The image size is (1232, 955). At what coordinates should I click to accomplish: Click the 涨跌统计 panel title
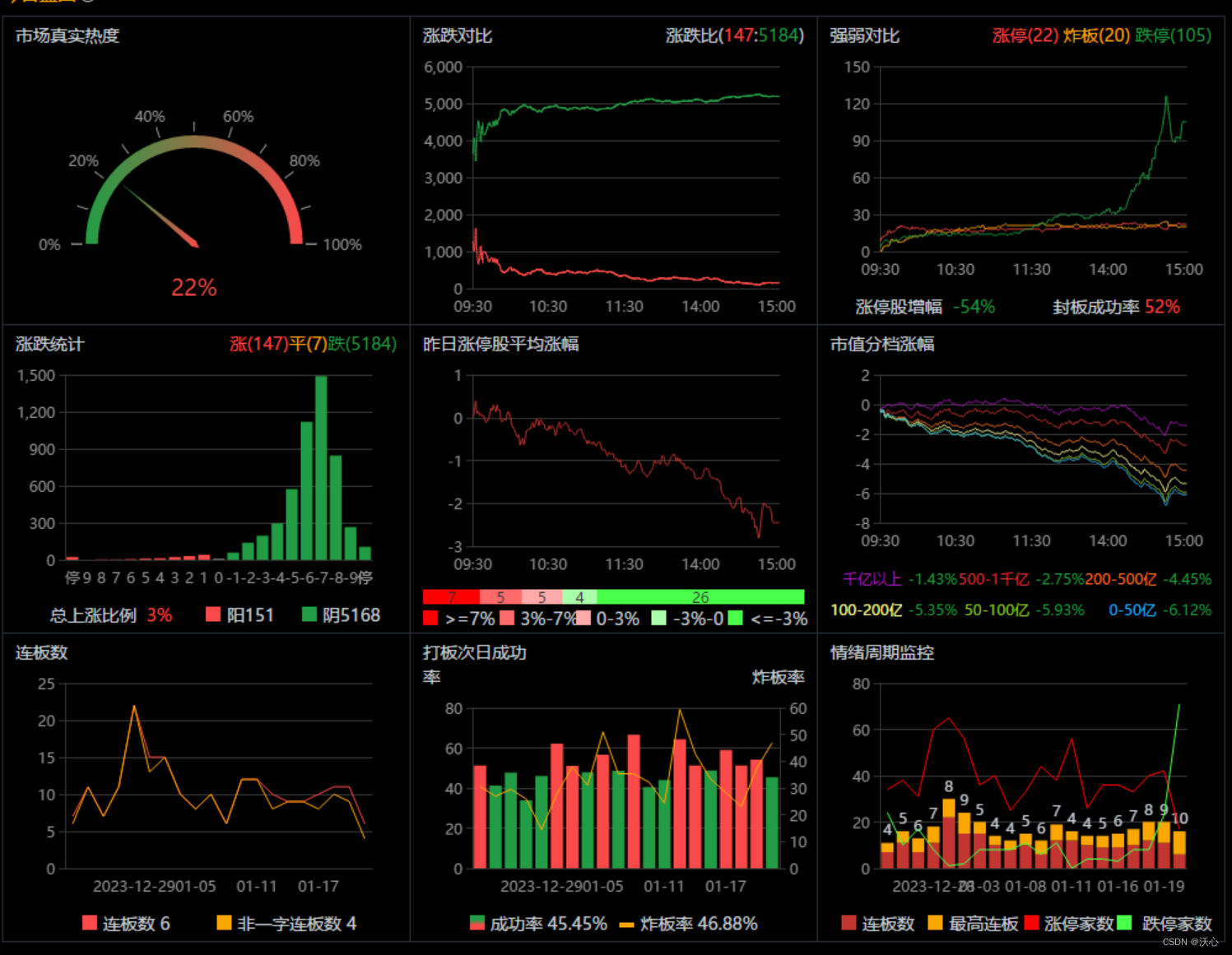pyautogui.click(x=50, y=345)
